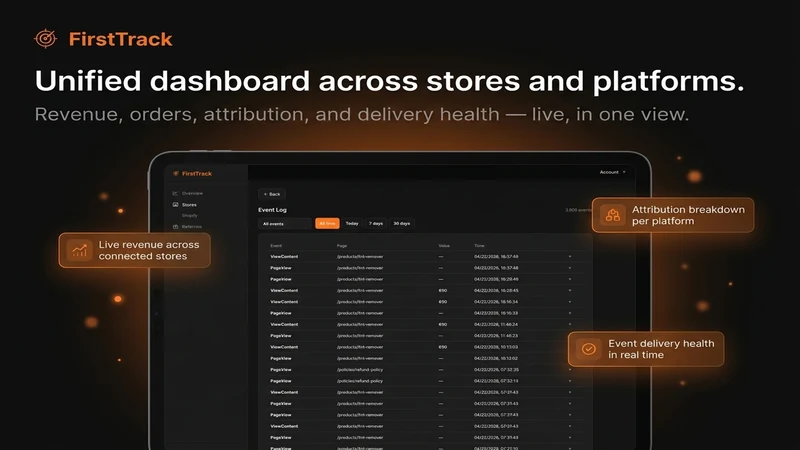Click the timestamp ending 16:16:33
The height and width of the screenshot is (450, 800).
point(496,313)
